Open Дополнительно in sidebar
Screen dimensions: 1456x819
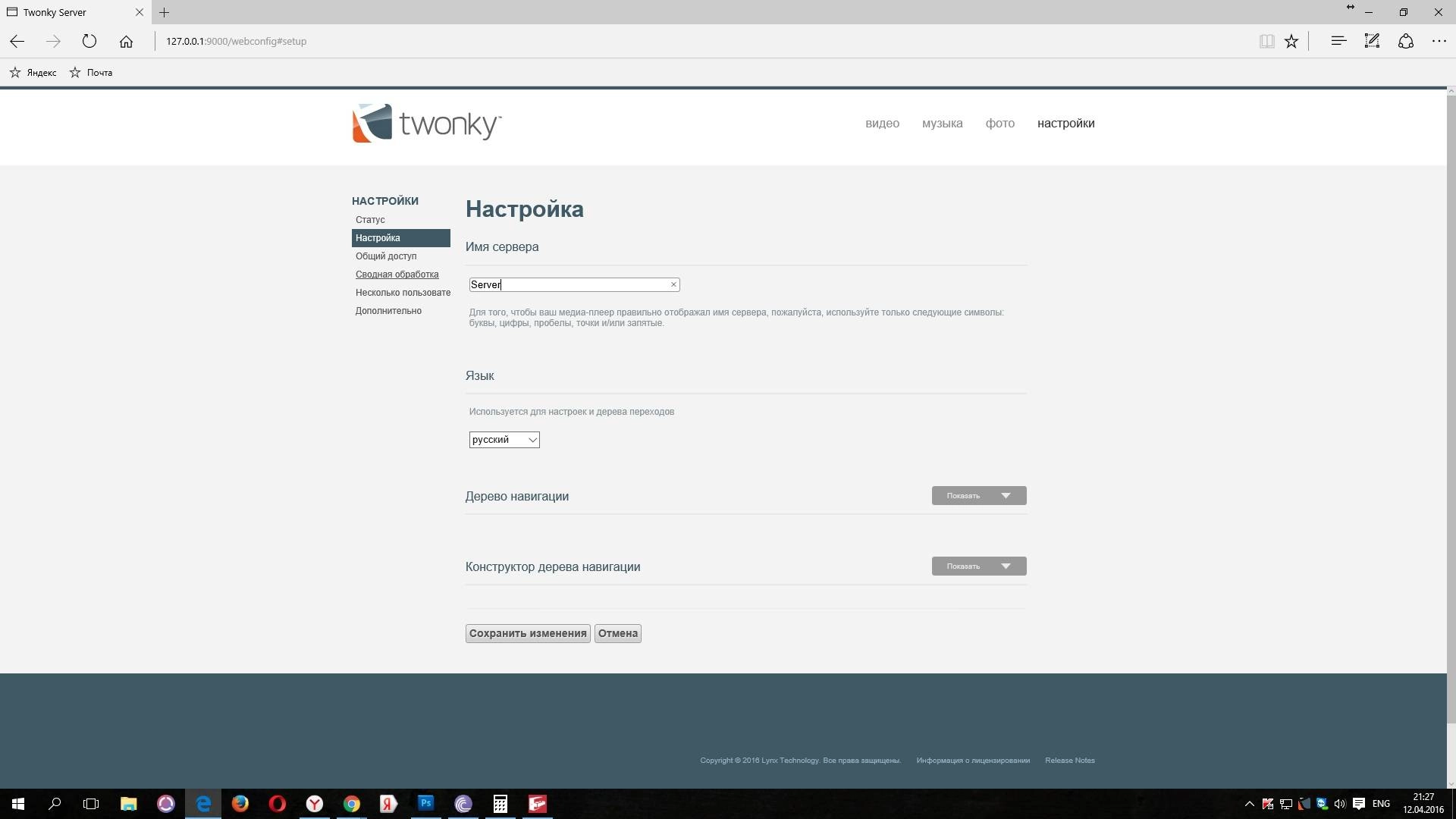pyautogui.click(x=388, y=311)
